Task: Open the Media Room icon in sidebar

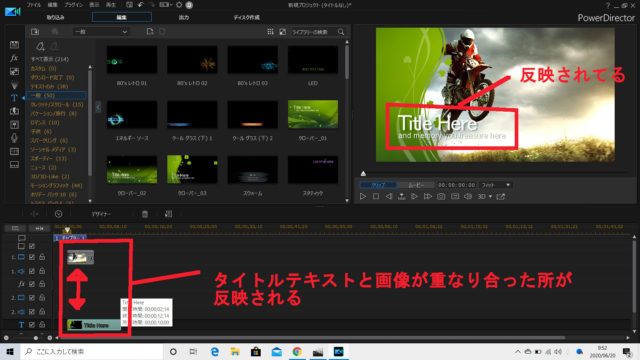Action: point(14,44)
